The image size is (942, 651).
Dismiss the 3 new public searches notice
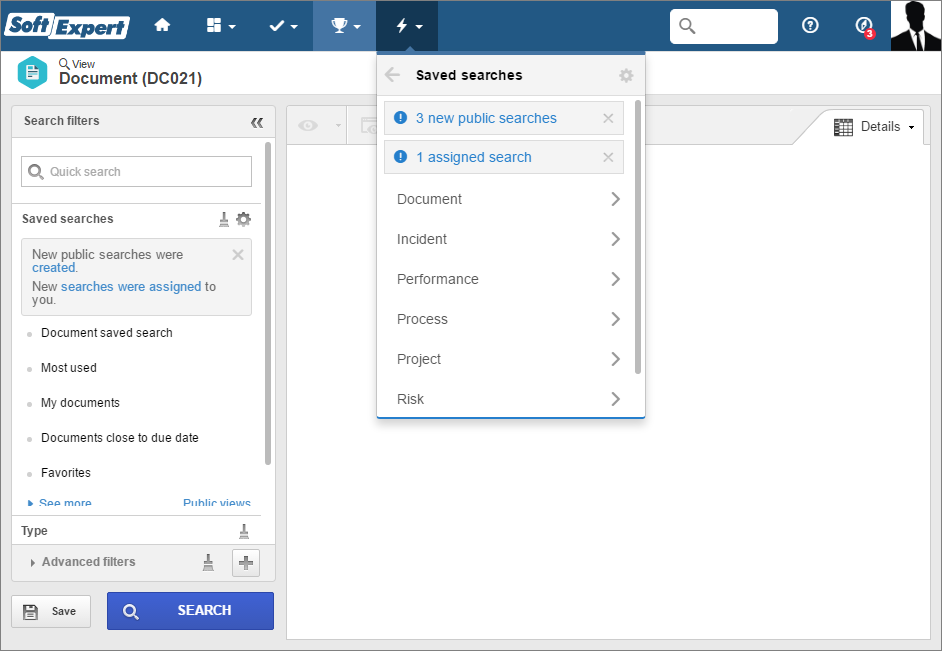[608, 118]
